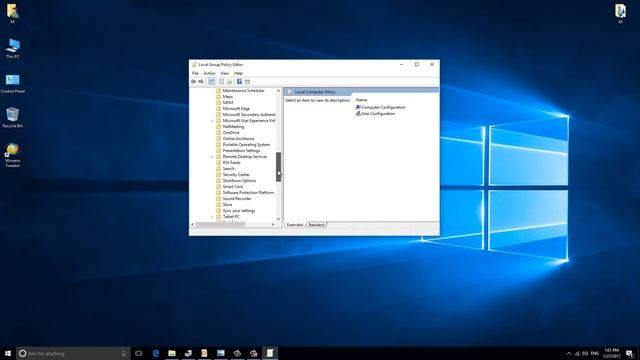
Task: Click the tree scrollbar down arrow
Action: click(x=279, y=219)
